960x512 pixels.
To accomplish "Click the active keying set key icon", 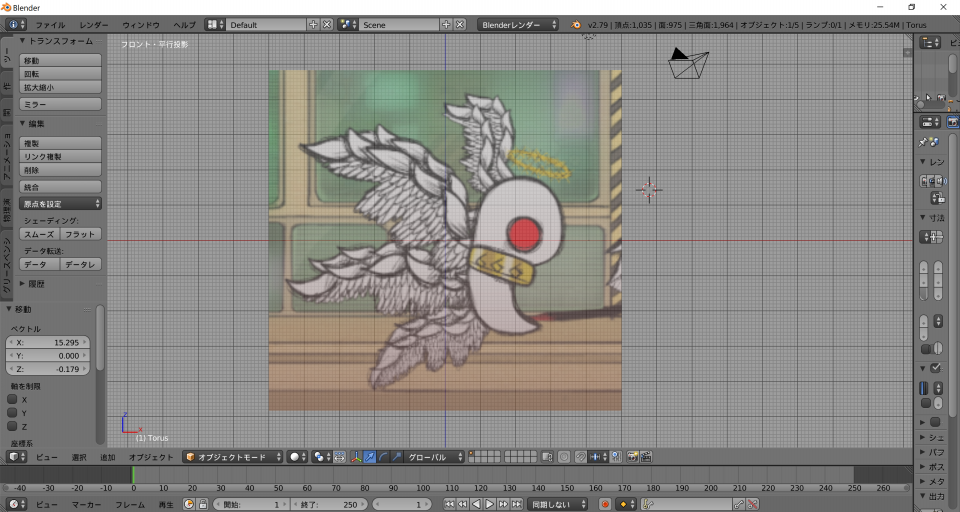I will coord(648,504).
